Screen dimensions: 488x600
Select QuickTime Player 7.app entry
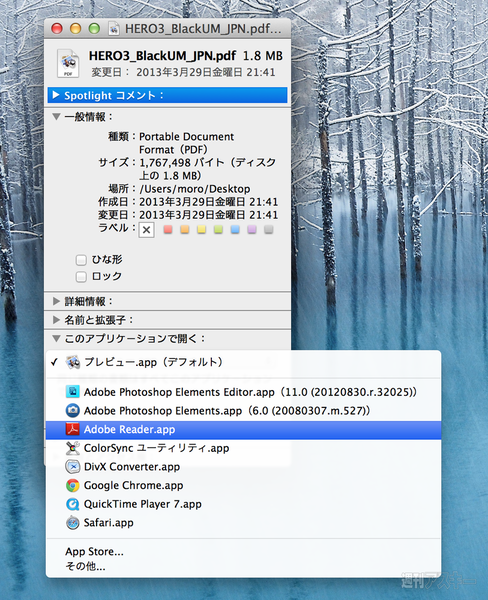243,504
